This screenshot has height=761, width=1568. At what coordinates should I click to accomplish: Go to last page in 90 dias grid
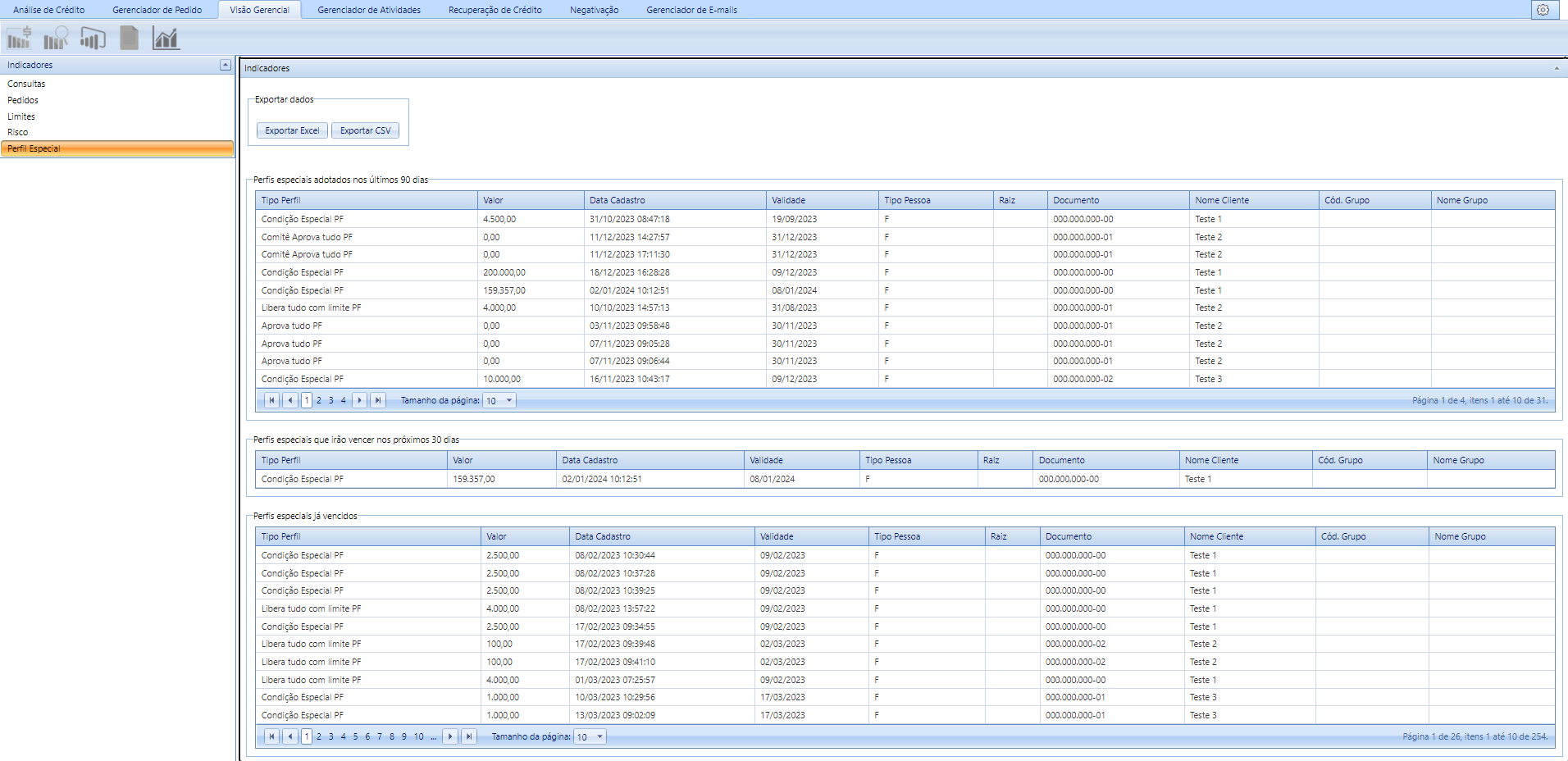[x=377, y=400]
